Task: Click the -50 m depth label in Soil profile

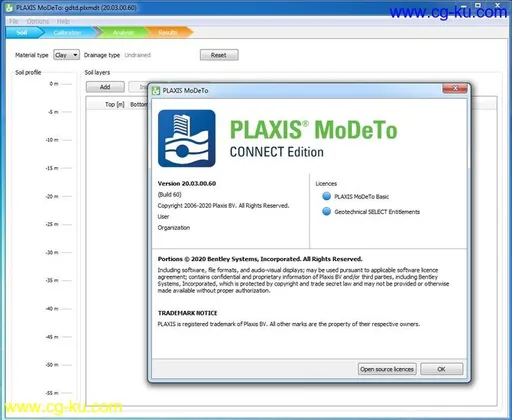Action: (52, 365)
